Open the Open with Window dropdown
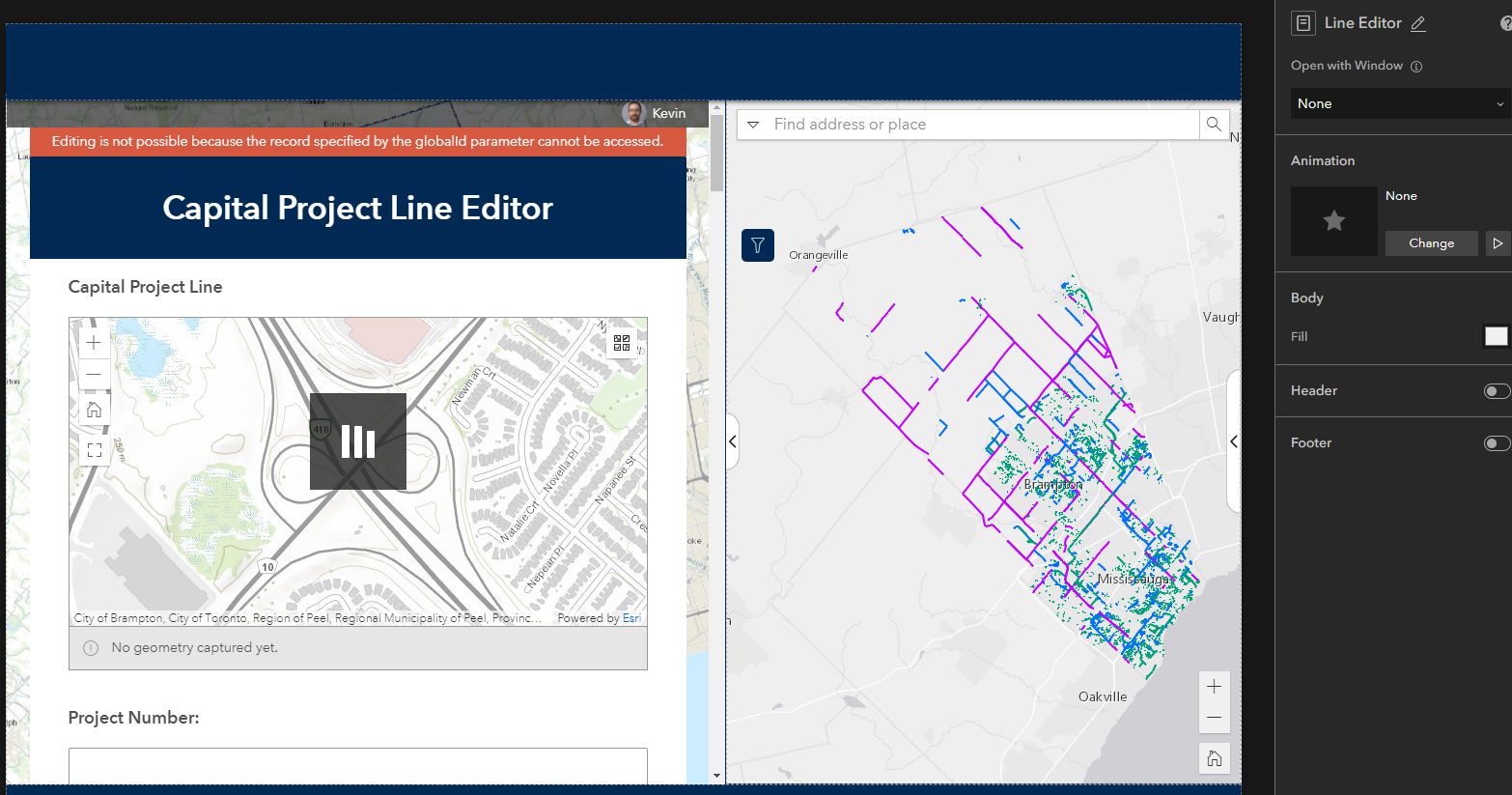 tap(1400, 103)
